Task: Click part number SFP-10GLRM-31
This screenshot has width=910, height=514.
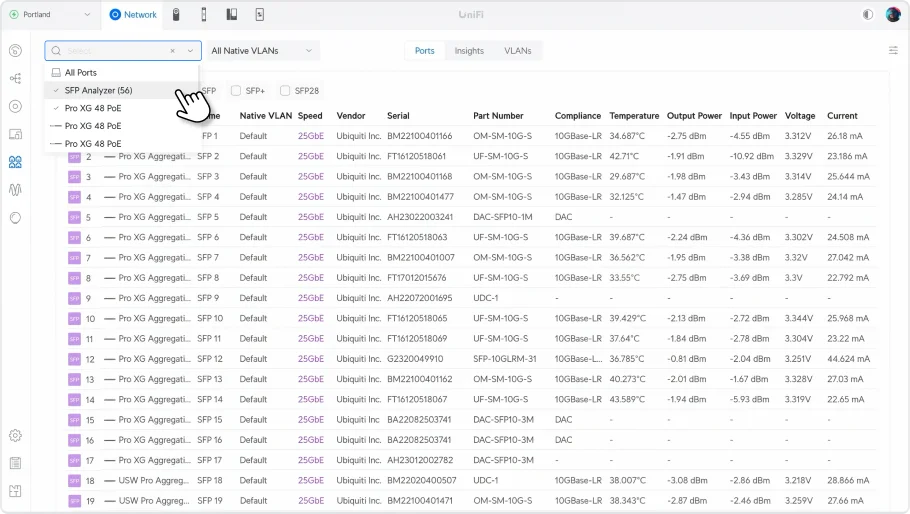Action: (x=504, y=359)
